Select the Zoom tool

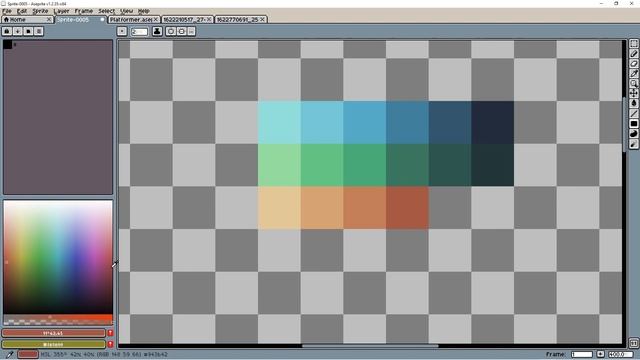tap(633, 84)
